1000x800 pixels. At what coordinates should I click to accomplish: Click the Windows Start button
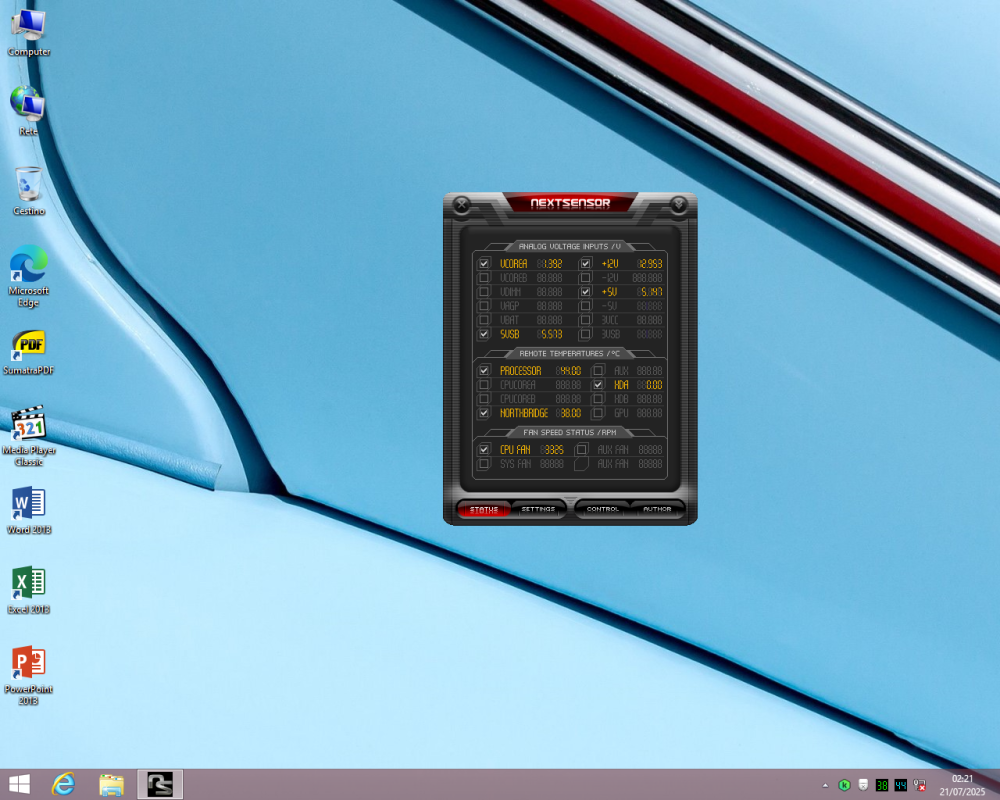(x=18, y=784)
